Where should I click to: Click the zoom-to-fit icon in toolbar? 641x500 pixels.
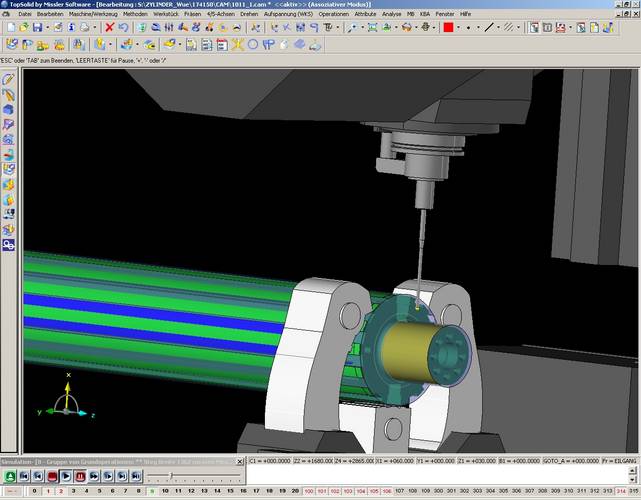click(x=372, y=27)
